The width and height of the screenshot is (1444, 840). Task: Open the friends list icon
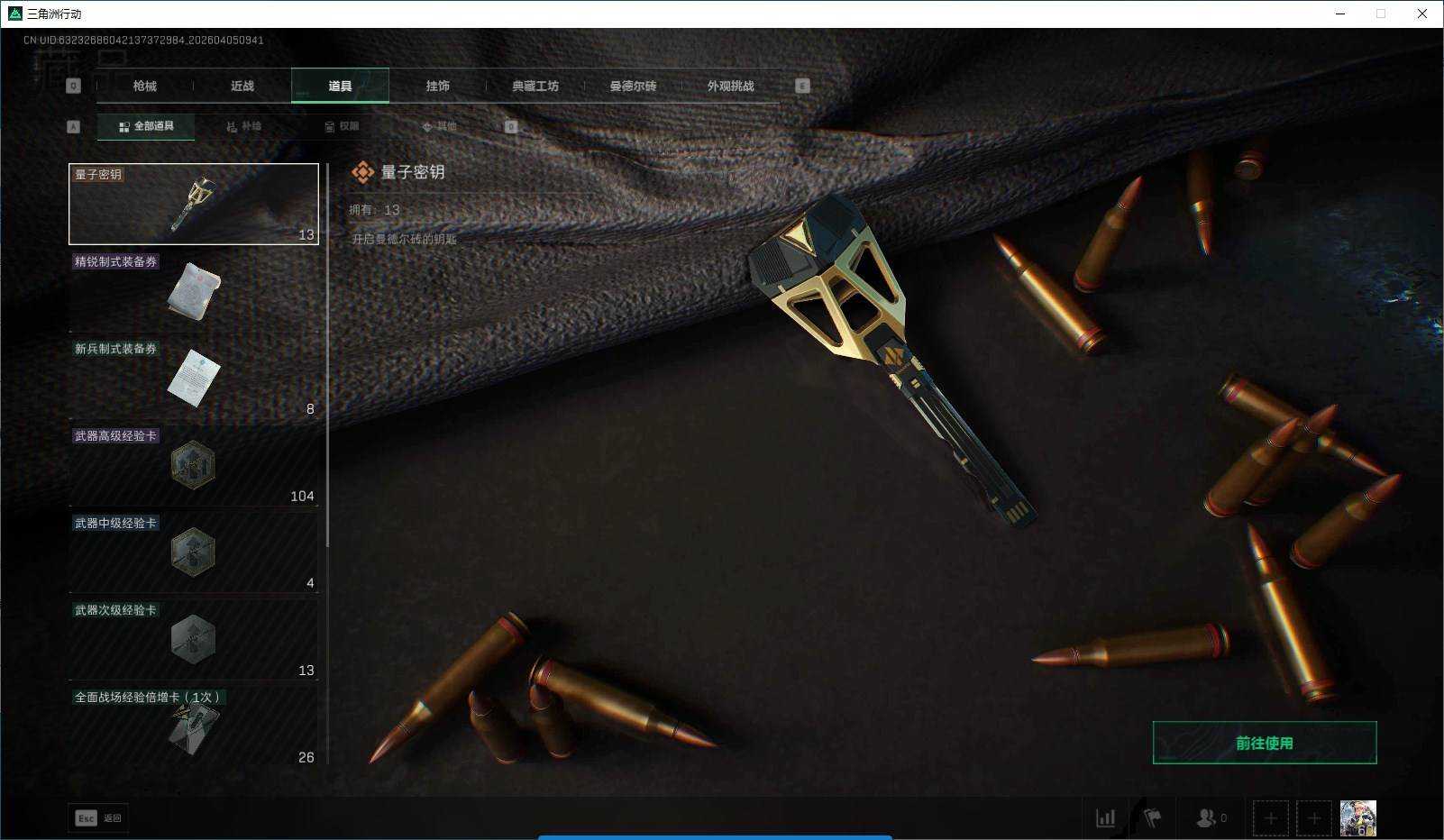[x=1211, y=818]
